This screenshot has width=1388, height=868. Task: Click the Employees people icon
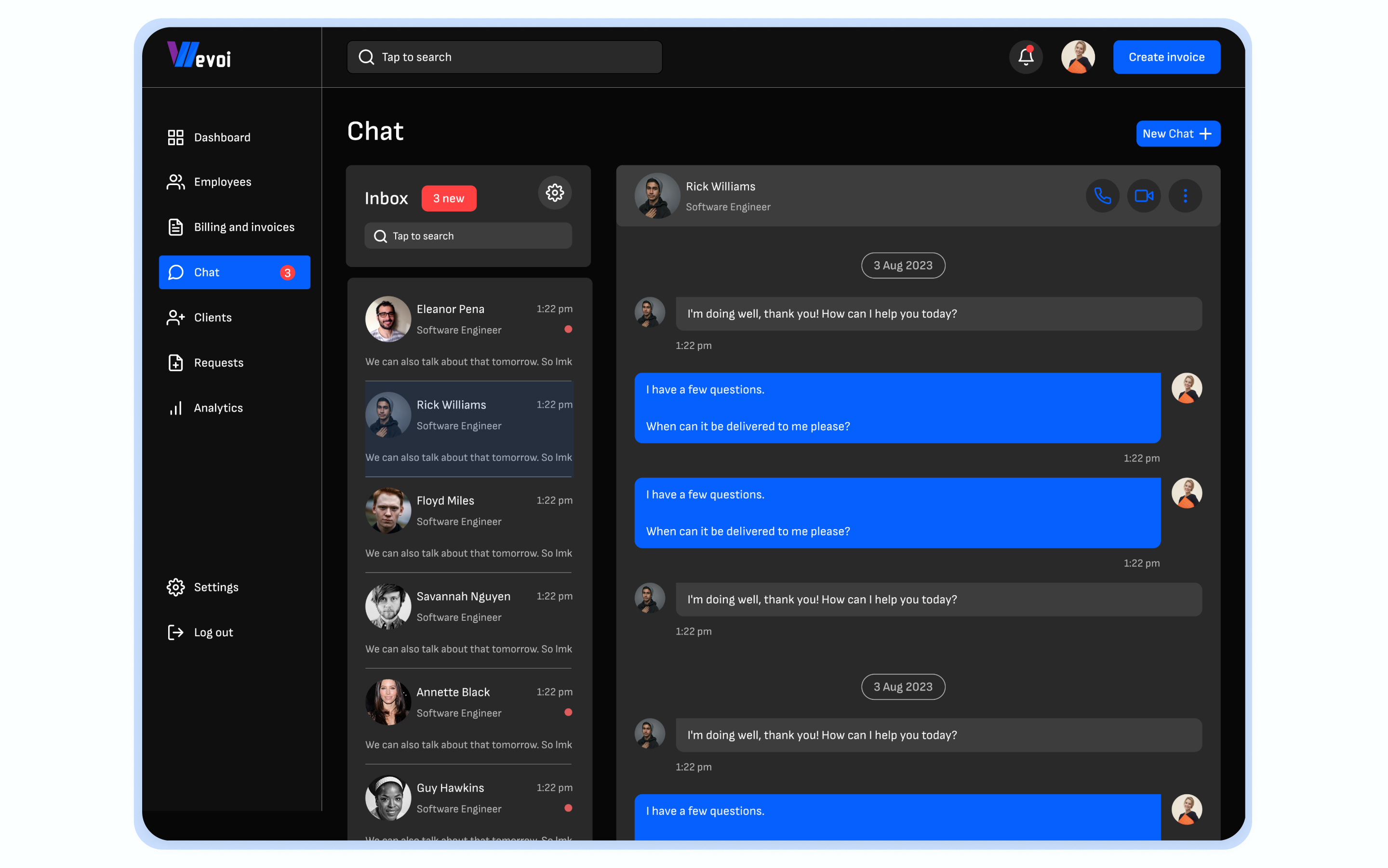(x=175, y=182)
